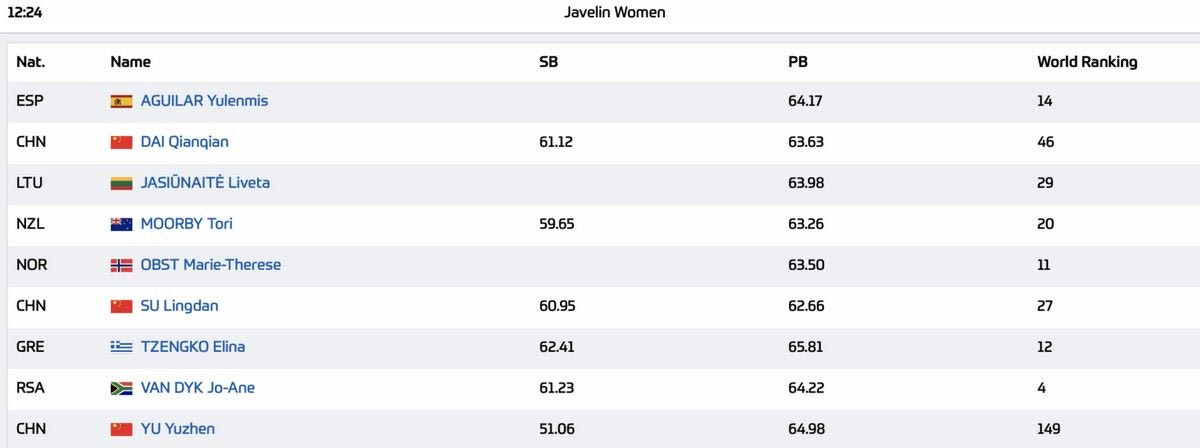
Task: Open DAI Qianqian athlete profile
Action: (x=184, y=142)
